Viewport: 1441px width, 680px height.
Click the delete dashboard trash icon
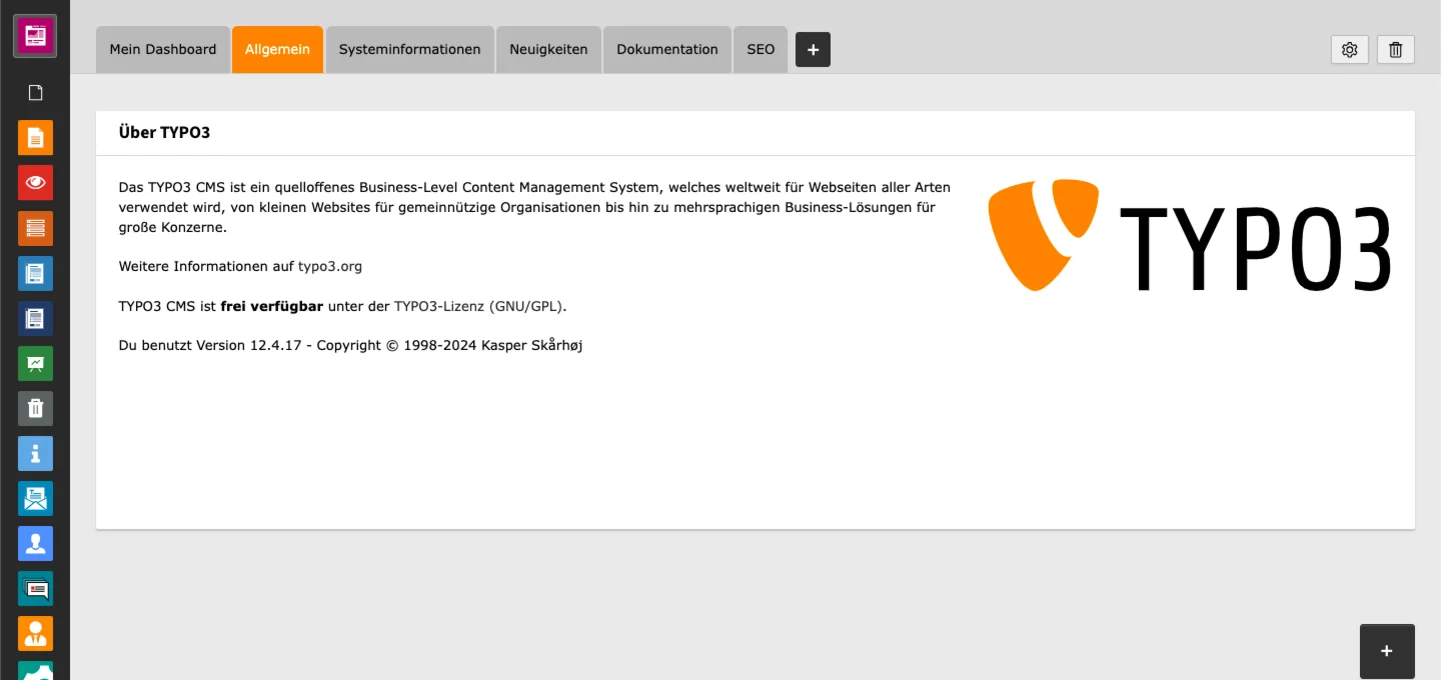[1395, 49]
